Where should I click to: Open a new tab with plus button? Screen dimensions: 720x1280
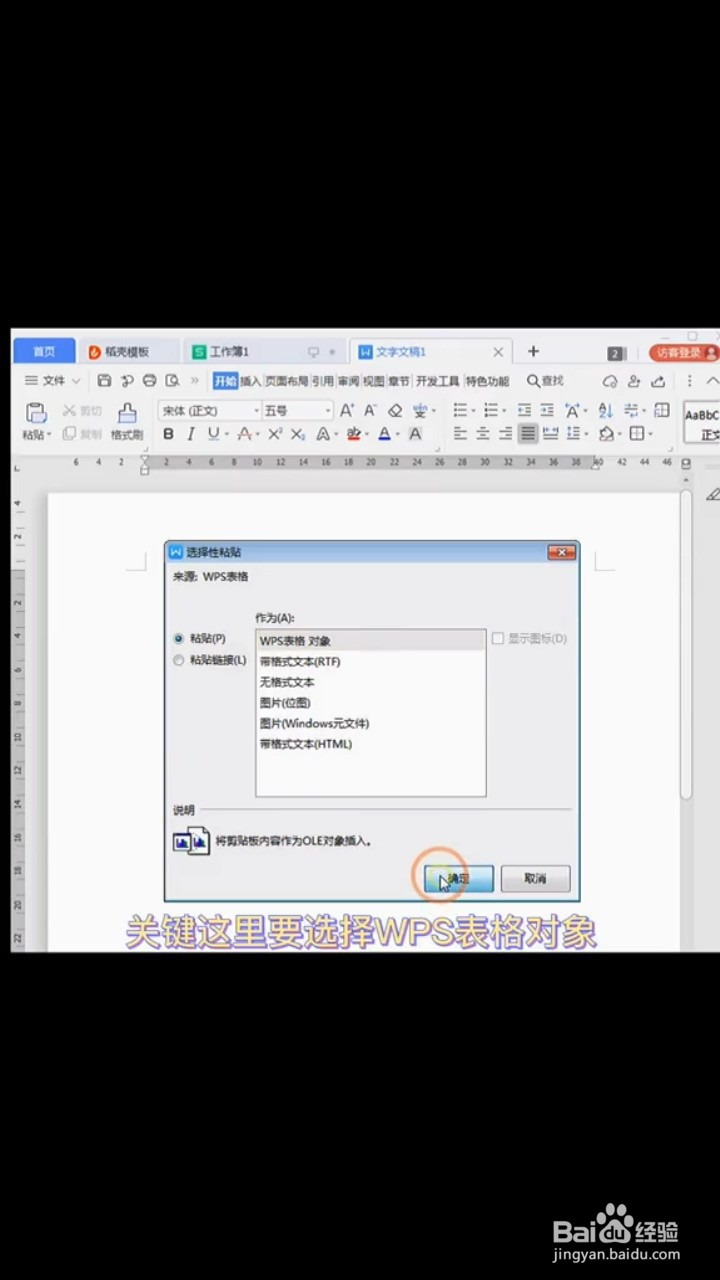[x=533, y=351]
